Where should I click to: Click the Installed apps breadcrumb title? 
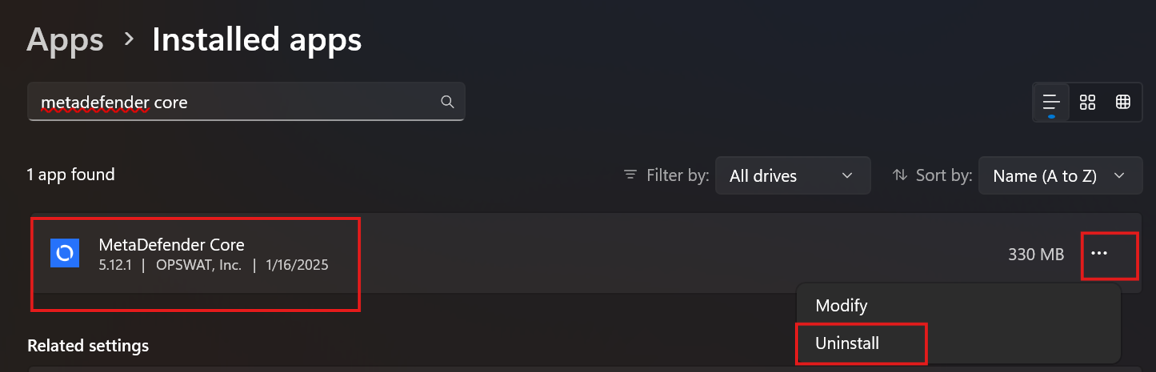(x=257, y=40)
